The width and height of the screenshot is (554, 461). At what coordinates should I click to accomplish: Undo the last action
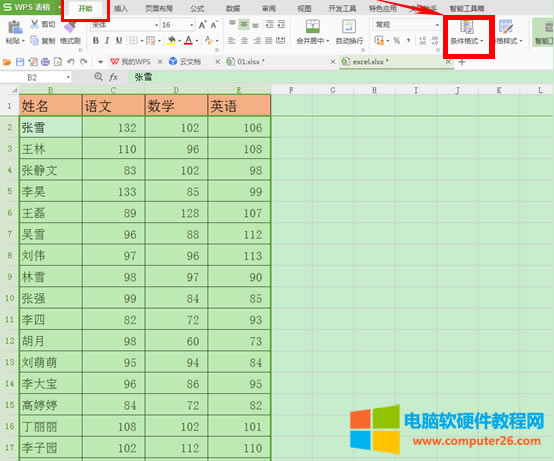pos(71,62)
